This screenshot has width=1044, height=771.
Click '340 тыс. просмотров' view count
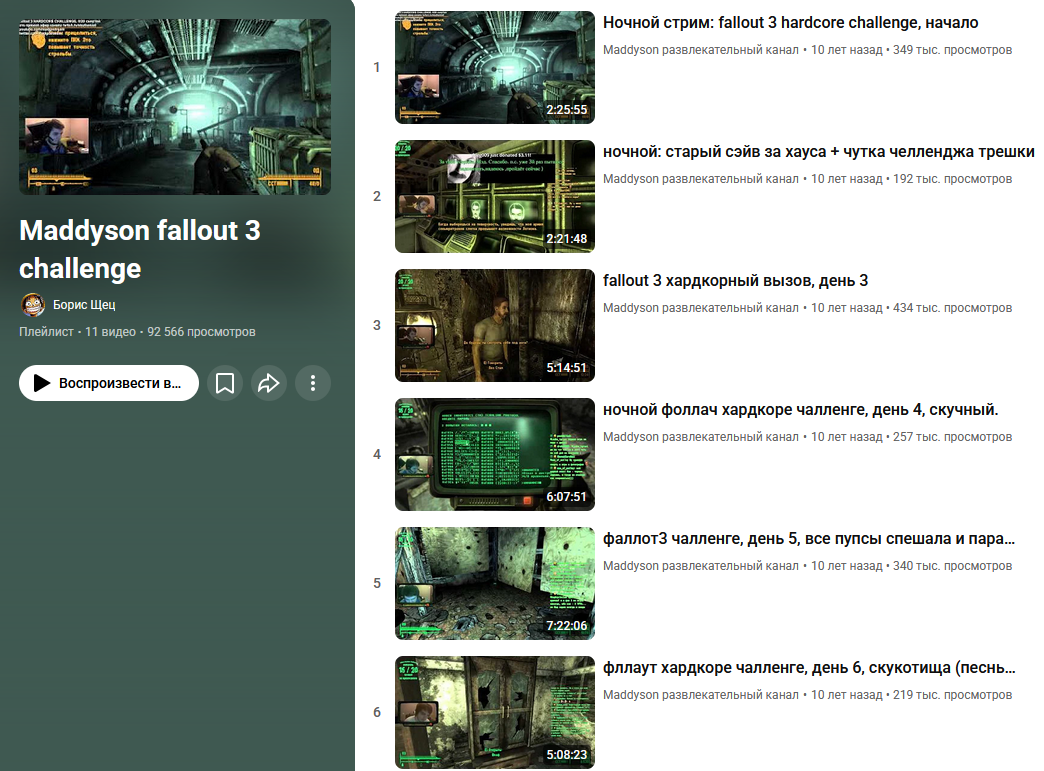click(x=952, y=566)
